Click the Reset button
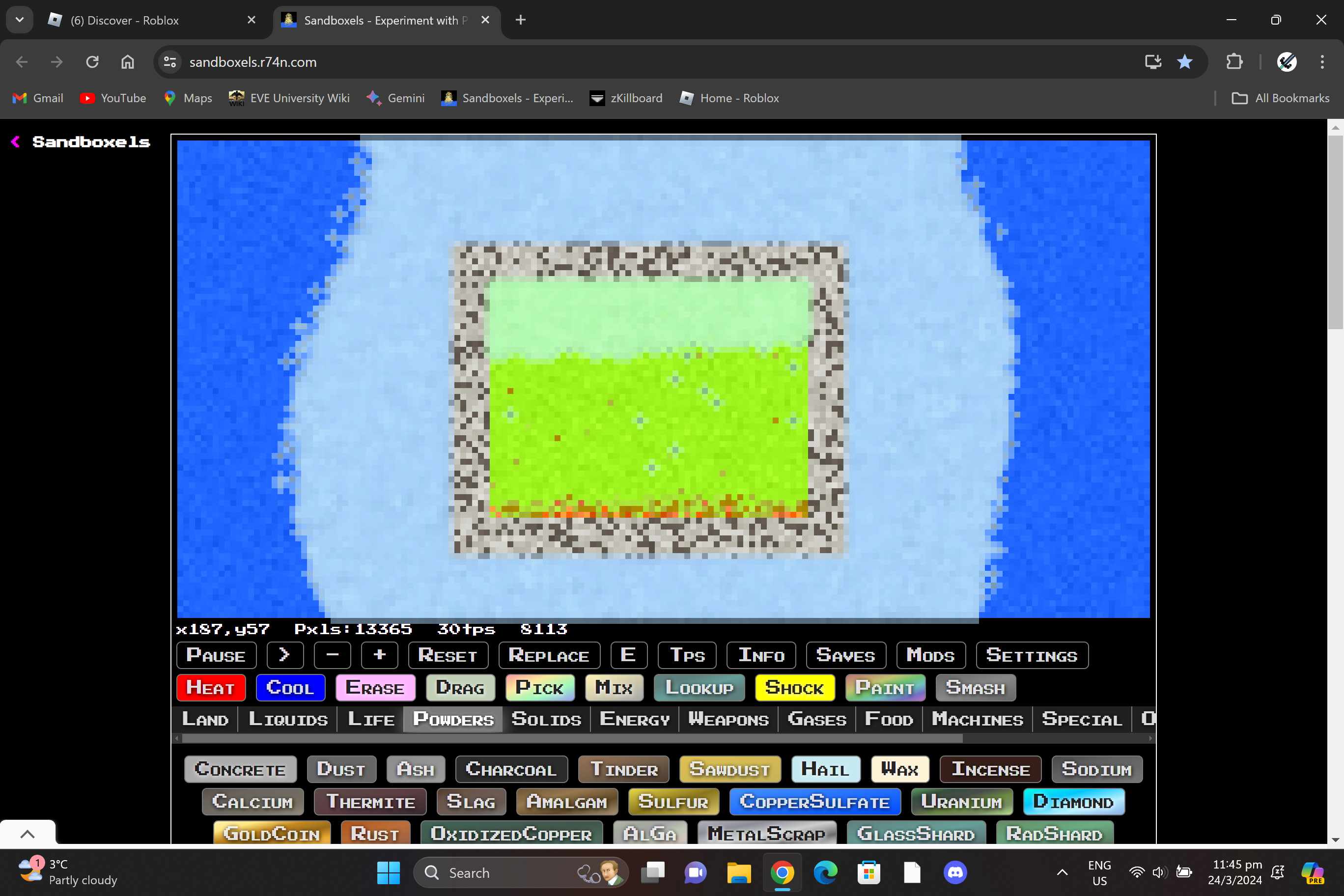Screen dimensions: 1344x896 click(x=448, y=655)
